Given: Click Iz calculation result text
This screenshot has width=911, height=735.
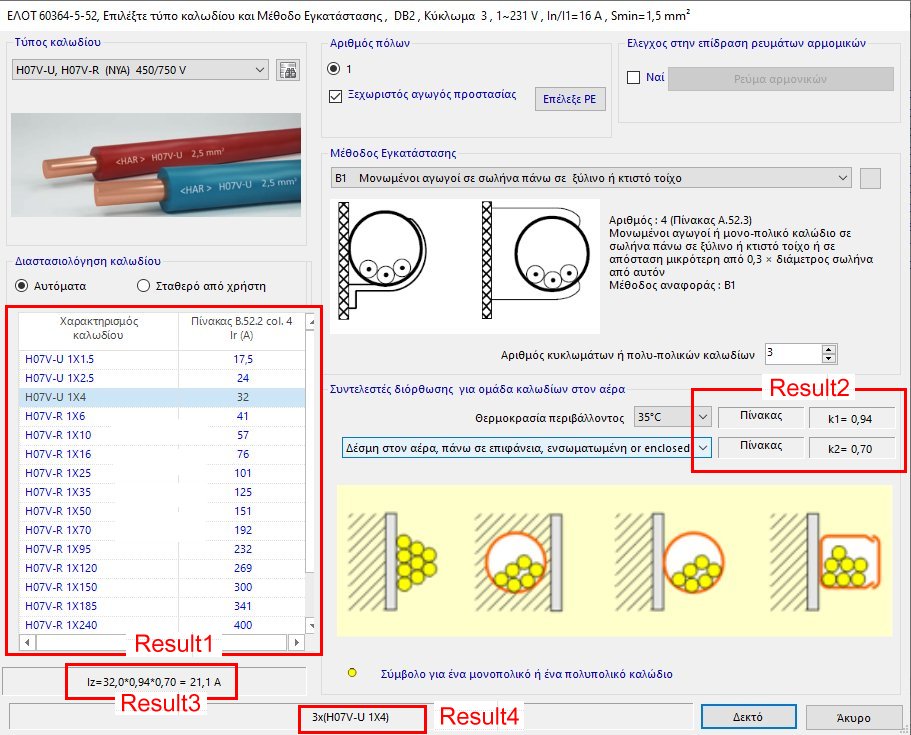Looking at the screenshot, I should click(x=153, y=682).
